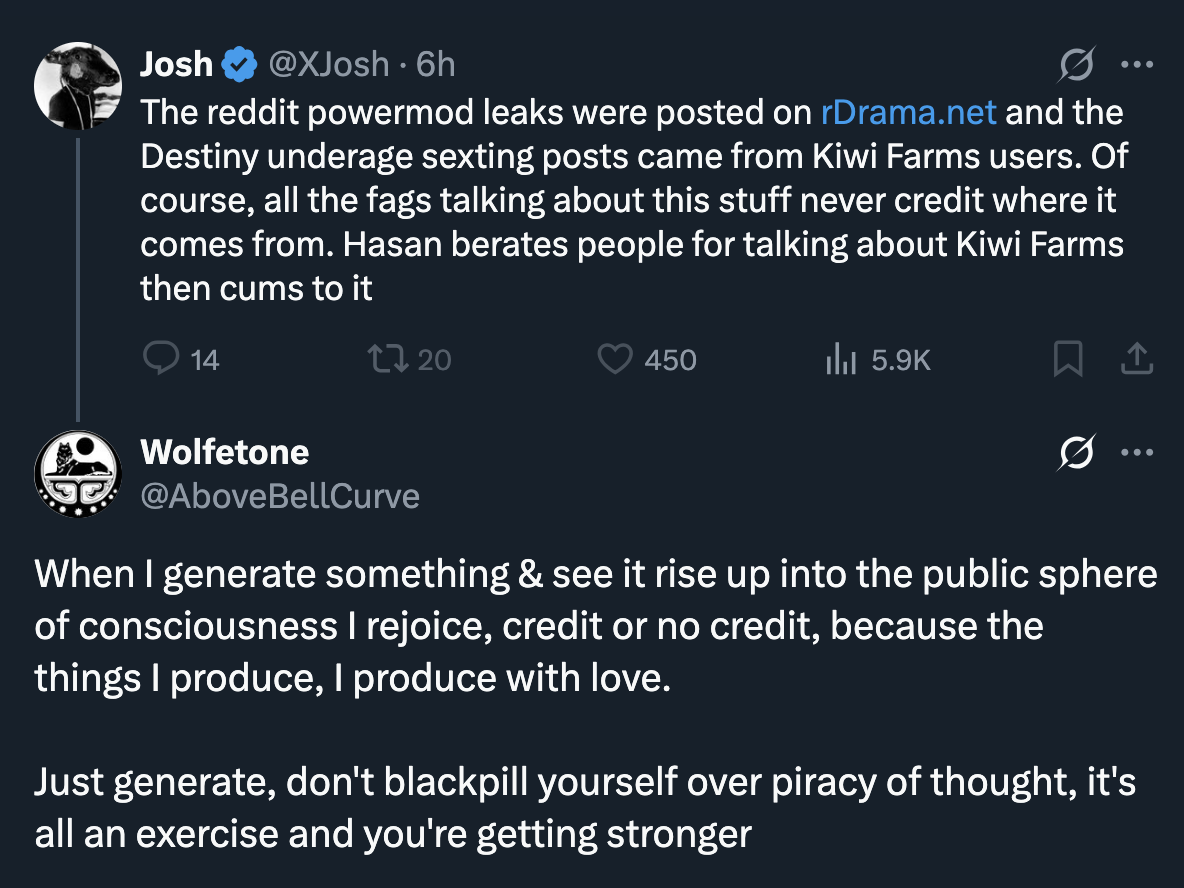1184x888 pixels.
Task: Open the more options menu on Wolfetone's post
Action: click(x=1137, y=453)
